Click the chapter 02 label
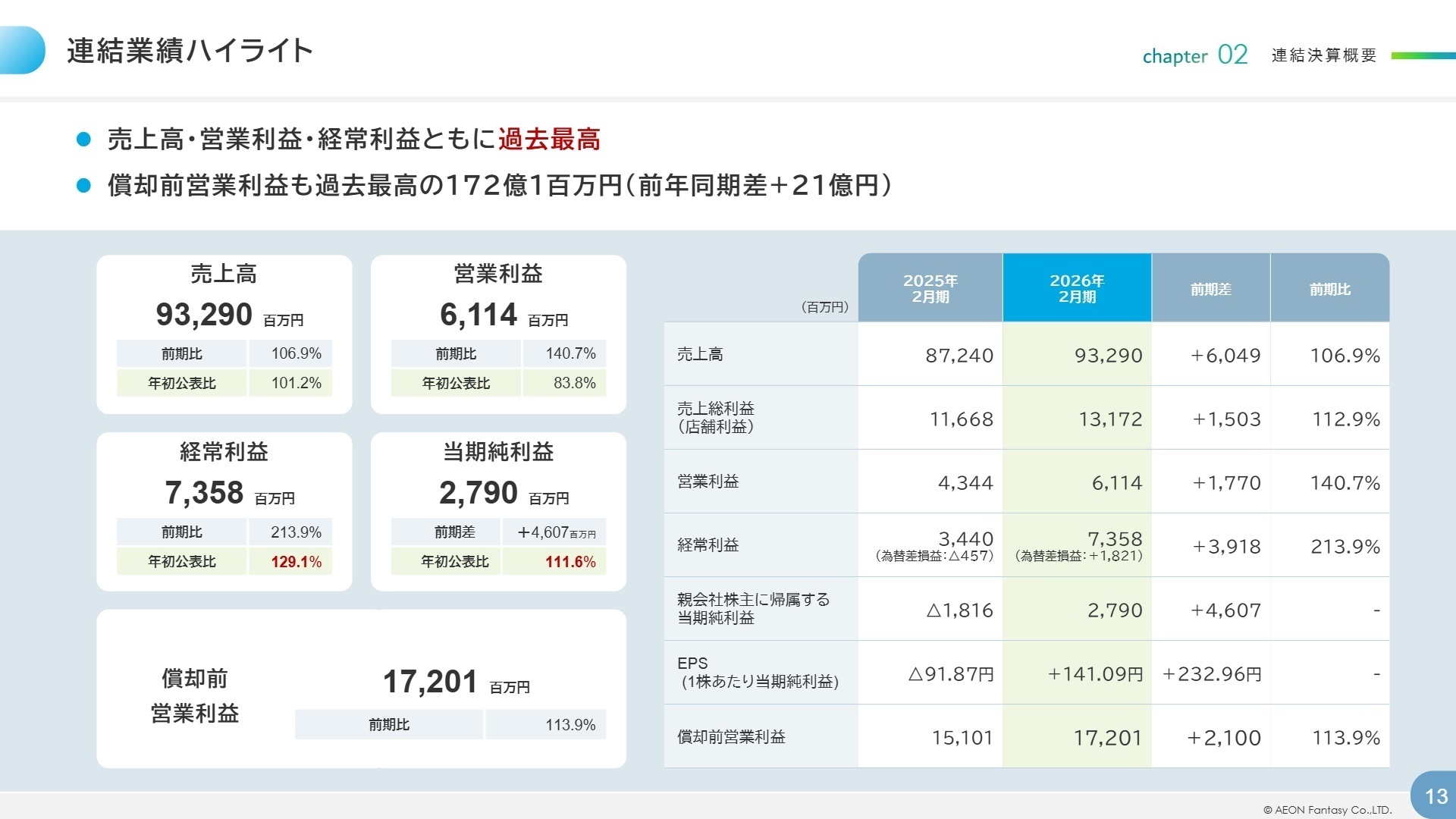Image resolution: width=1456 pixels, height=819 pixels. tap(1194, 55)
